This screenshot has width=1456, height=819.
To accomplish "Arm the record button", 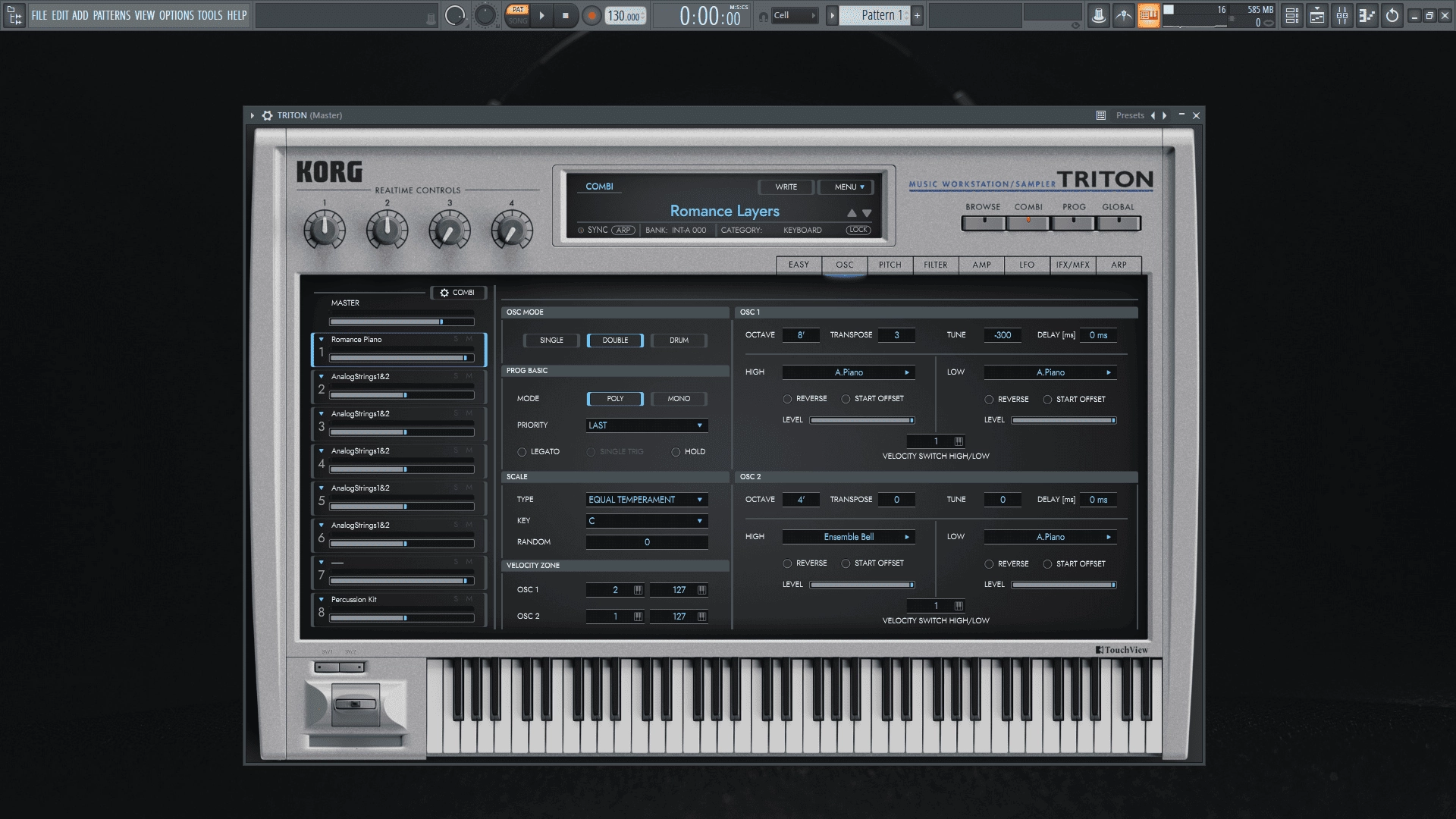I will click(x=591, y=15).
